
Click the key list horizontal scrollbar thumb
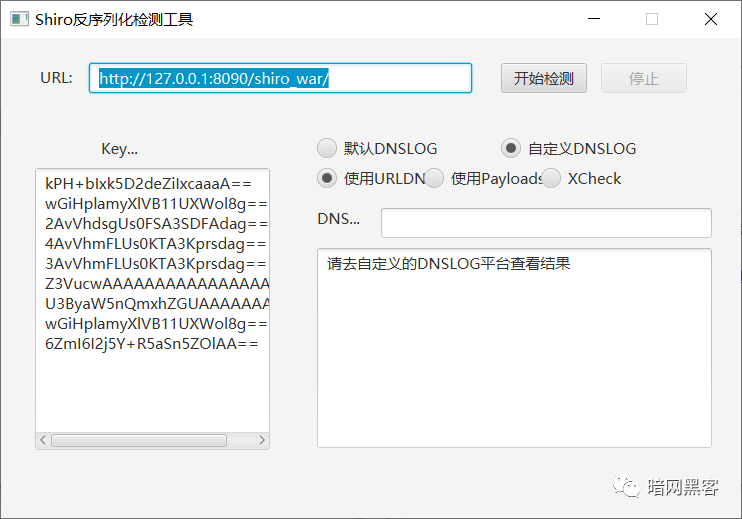[x=139, y=440]
